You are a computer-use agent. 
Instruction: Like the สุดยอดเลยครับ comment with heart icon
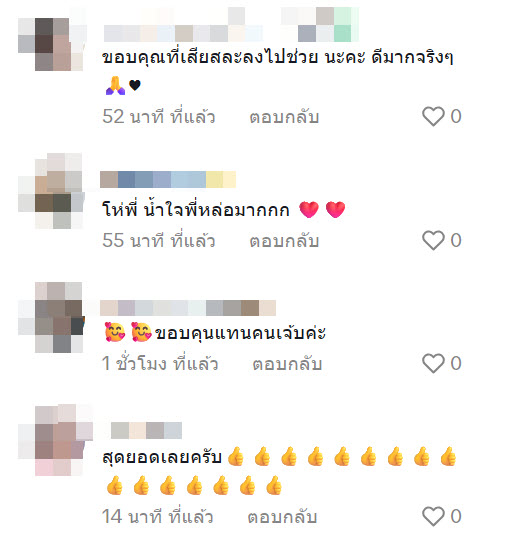[x=433, y=516]
